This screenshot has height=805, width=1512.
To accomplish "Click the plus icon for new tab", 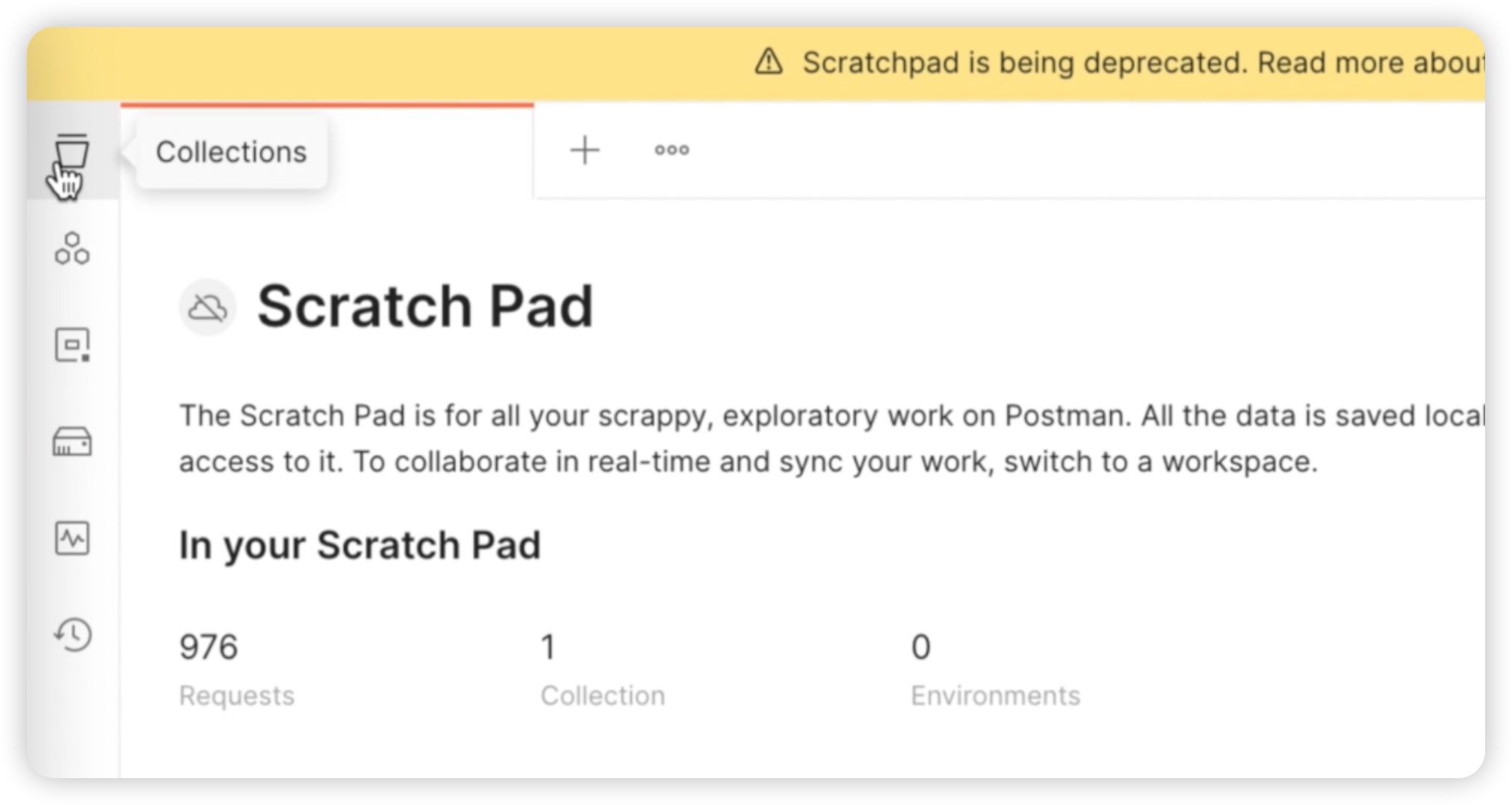I will pos(585,150).
